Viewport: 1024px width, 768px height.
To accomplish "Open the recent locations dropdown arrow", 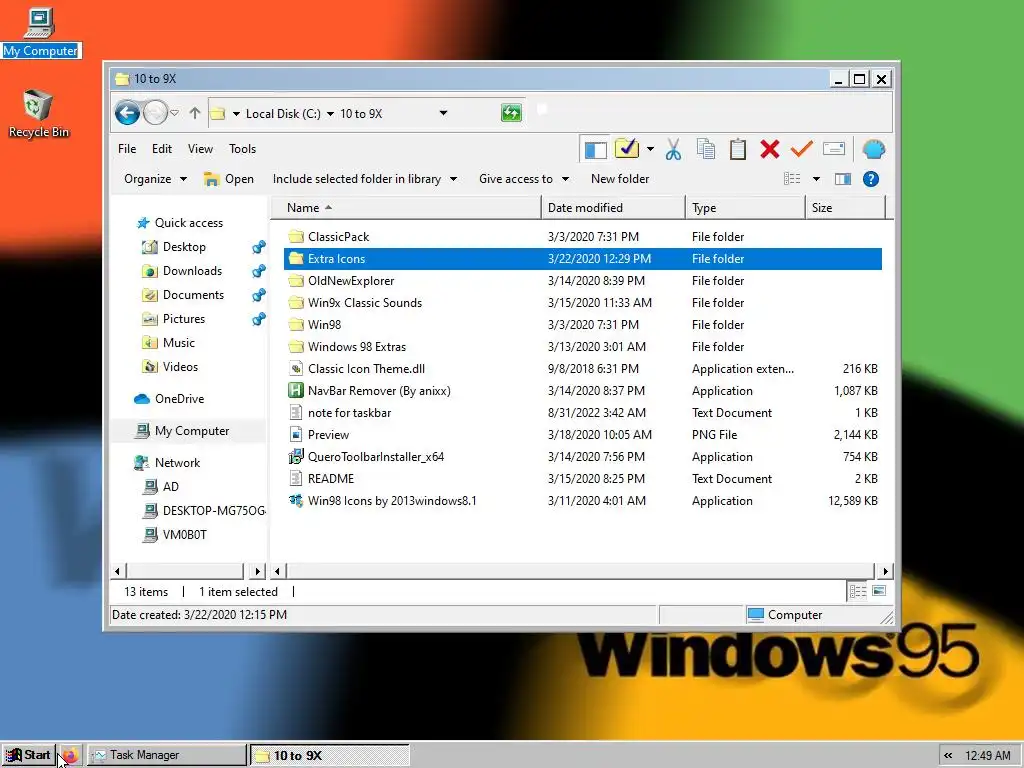I will coord(174,113).
